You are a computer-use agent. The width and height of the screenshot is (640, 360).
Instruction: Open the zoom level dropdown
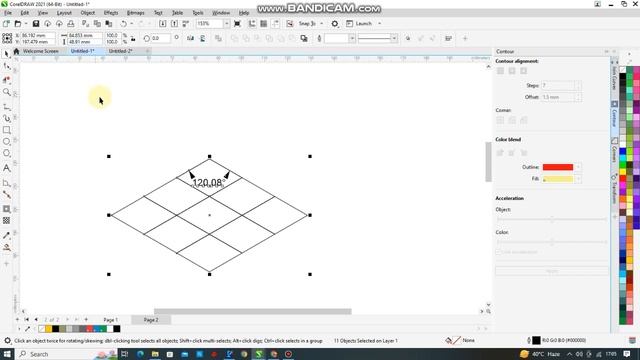(227, 24)
